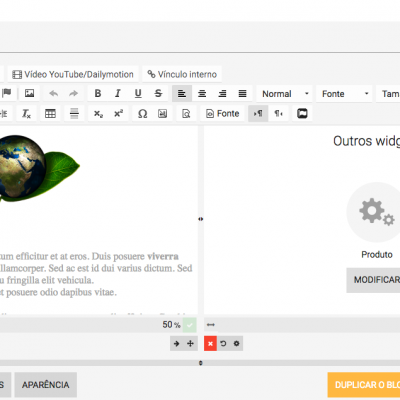Toggle strikethrough formatting
The image size is (400, 400).
[158, 93]
